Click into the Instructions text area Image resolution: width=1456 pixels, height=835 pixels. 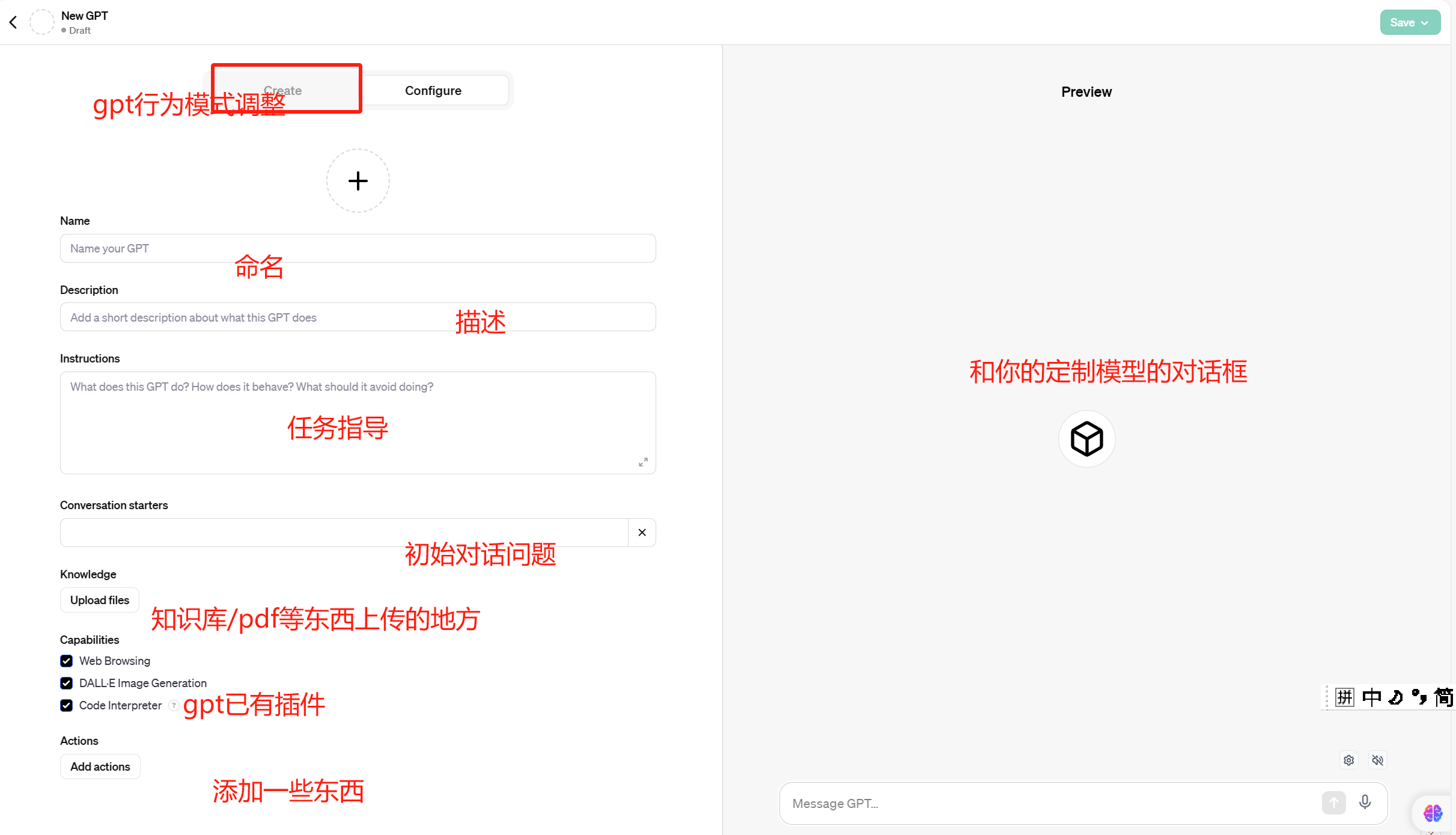[358, 423]
